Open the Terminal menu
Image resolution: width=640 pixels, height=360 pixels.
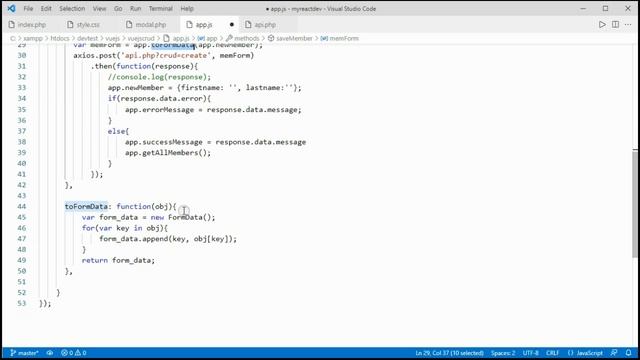tap(160, 9)
